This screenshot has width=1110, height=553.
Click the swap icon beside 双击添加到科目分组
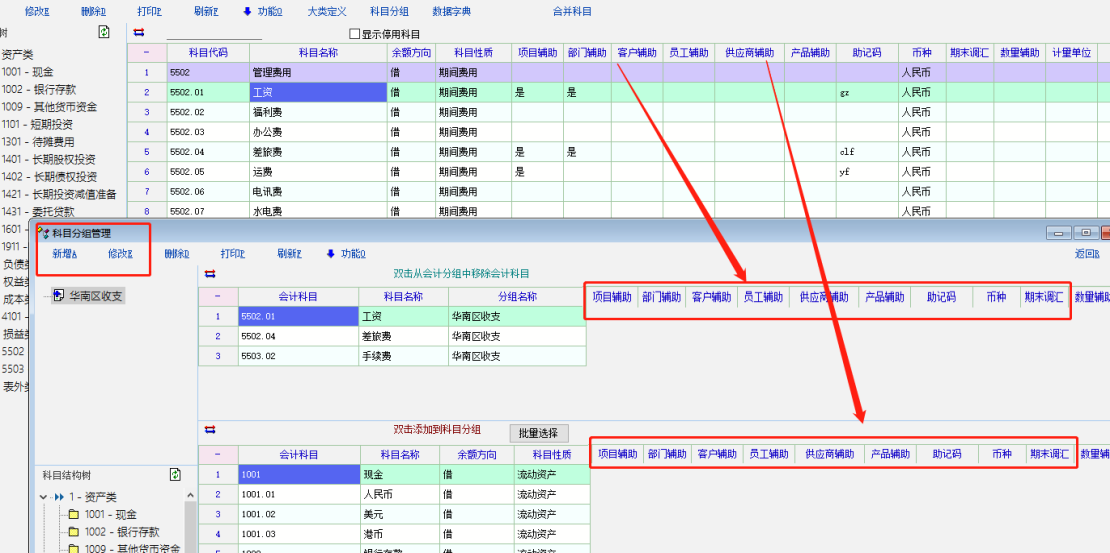click(x=210, y=430)
